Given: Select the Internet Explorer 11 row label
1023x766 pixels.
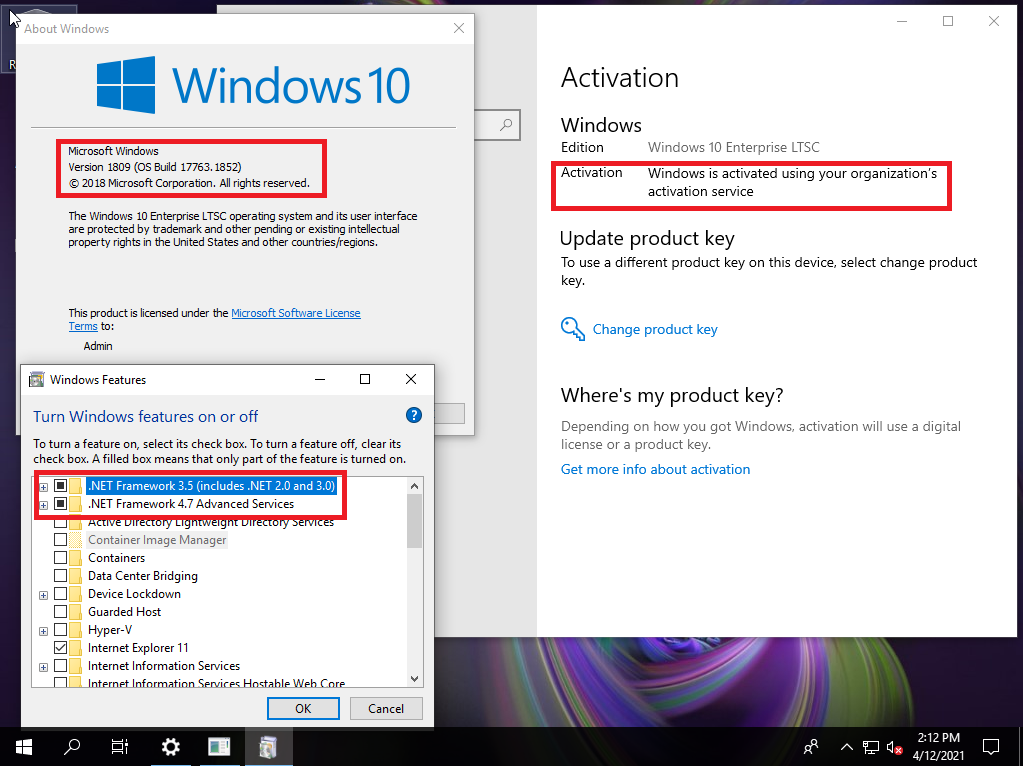Looking at the screenshot, I should [x=138, y=648].
